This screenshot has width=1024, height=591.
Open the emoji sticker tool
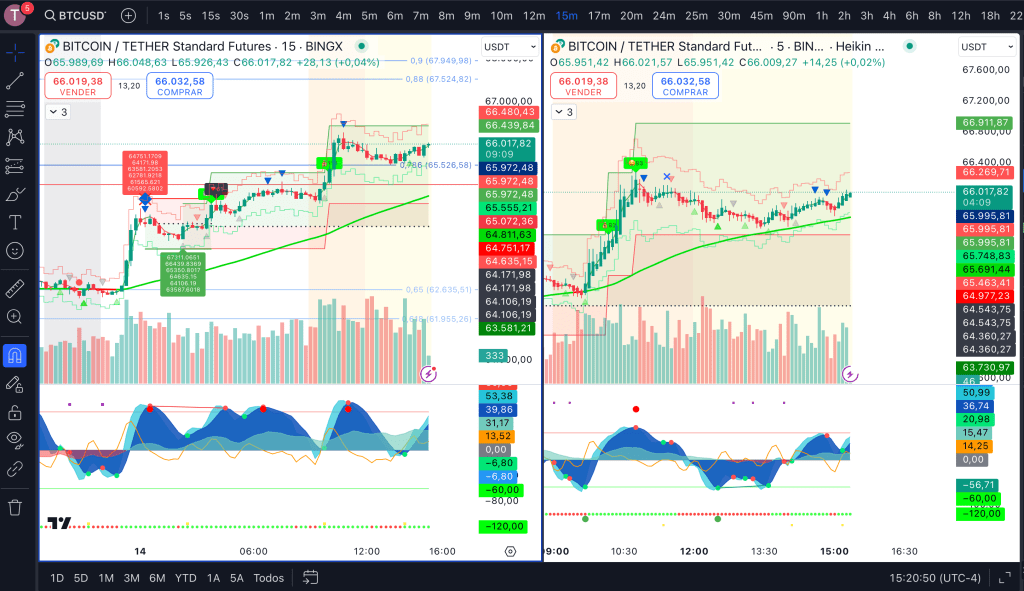[x=14, y=251]
